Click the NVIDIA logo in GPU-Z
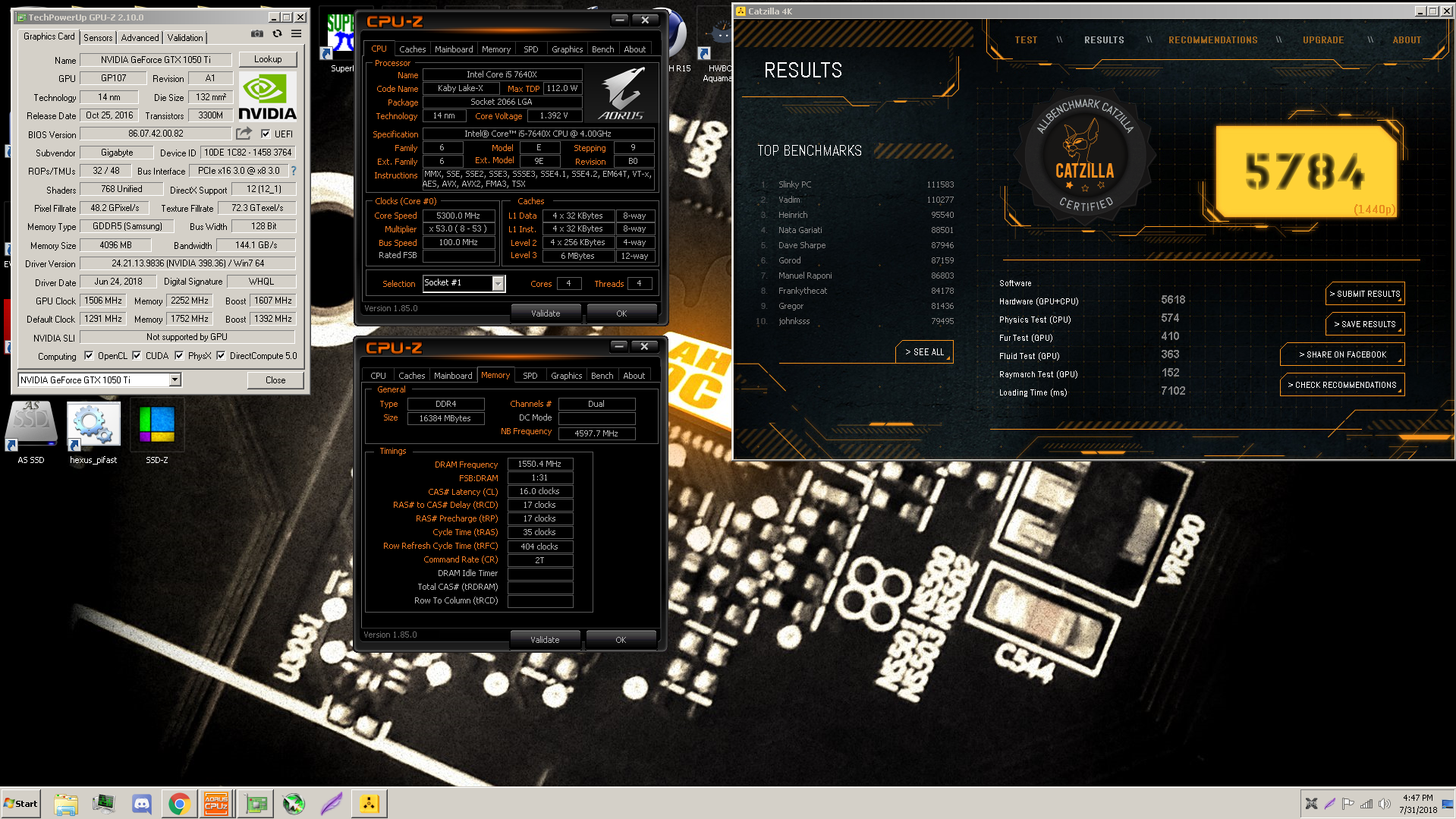 267,96
